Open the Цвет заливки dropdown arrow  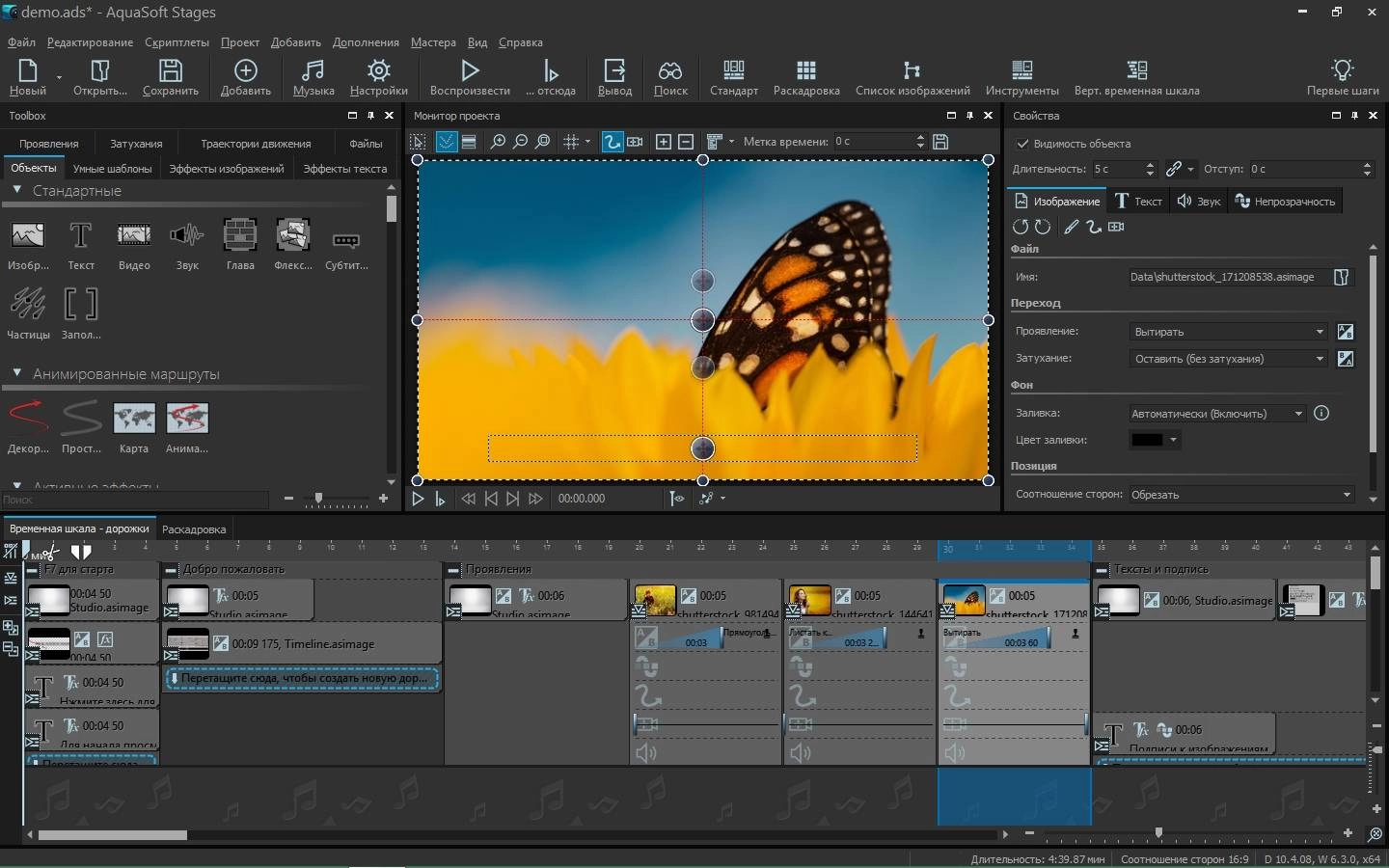pos(1173,440)
